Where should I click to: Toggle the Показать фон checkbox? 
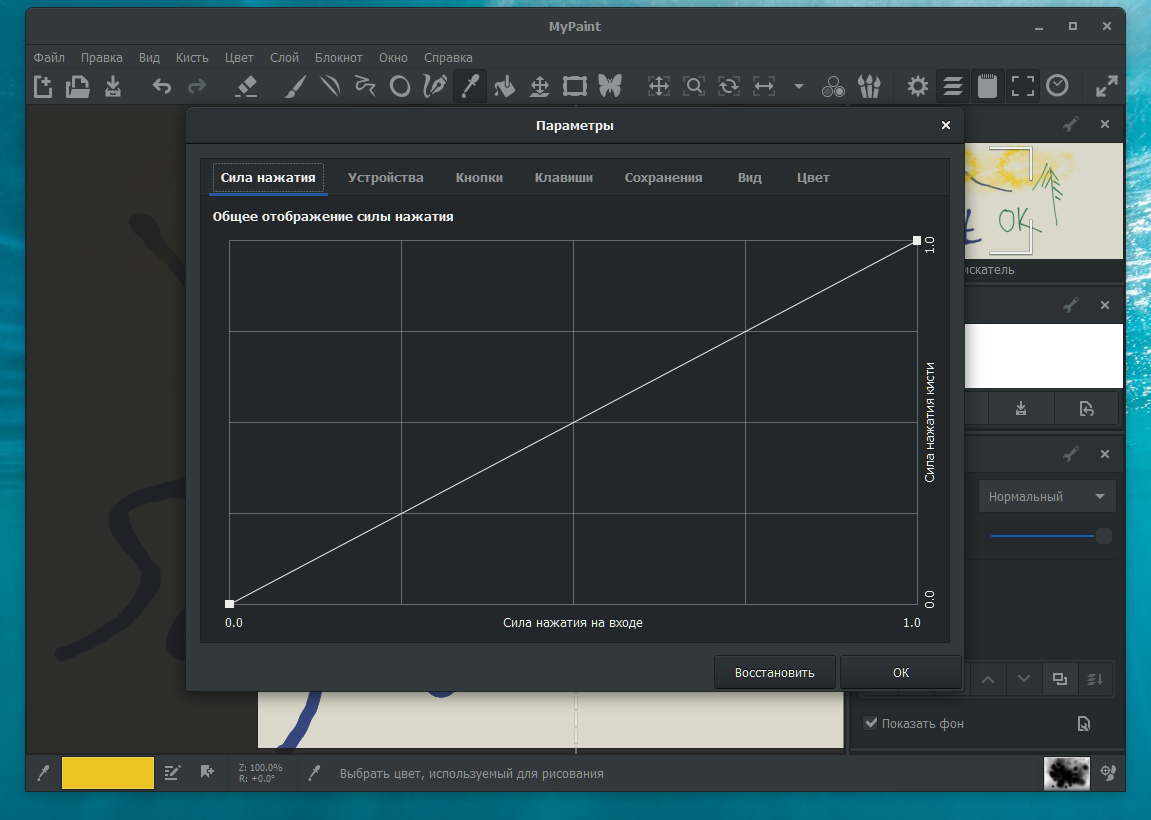[x=871, y=723]
